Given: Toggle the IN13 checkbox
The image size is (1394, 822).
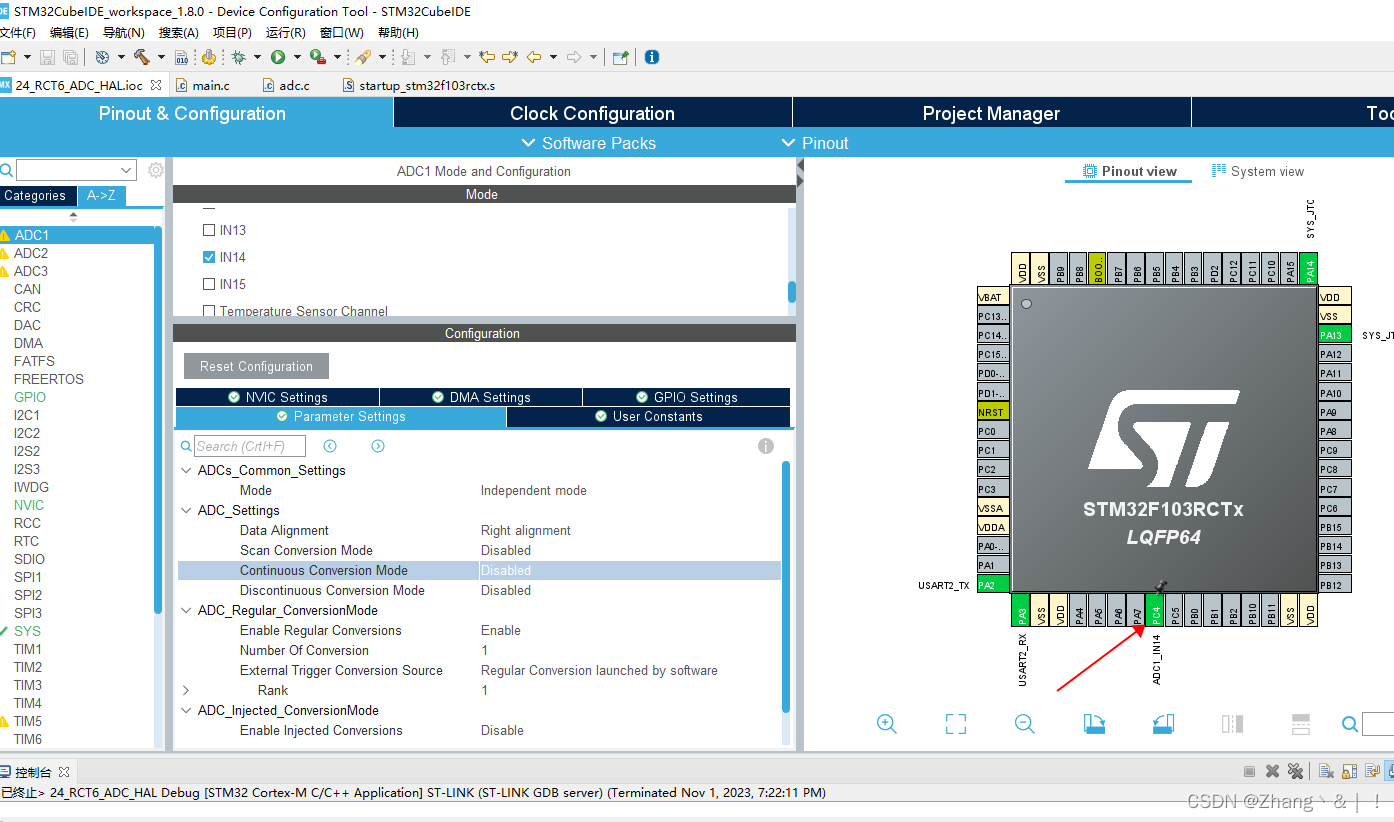Looking at the screenshot, I should (x=209, y=230).
